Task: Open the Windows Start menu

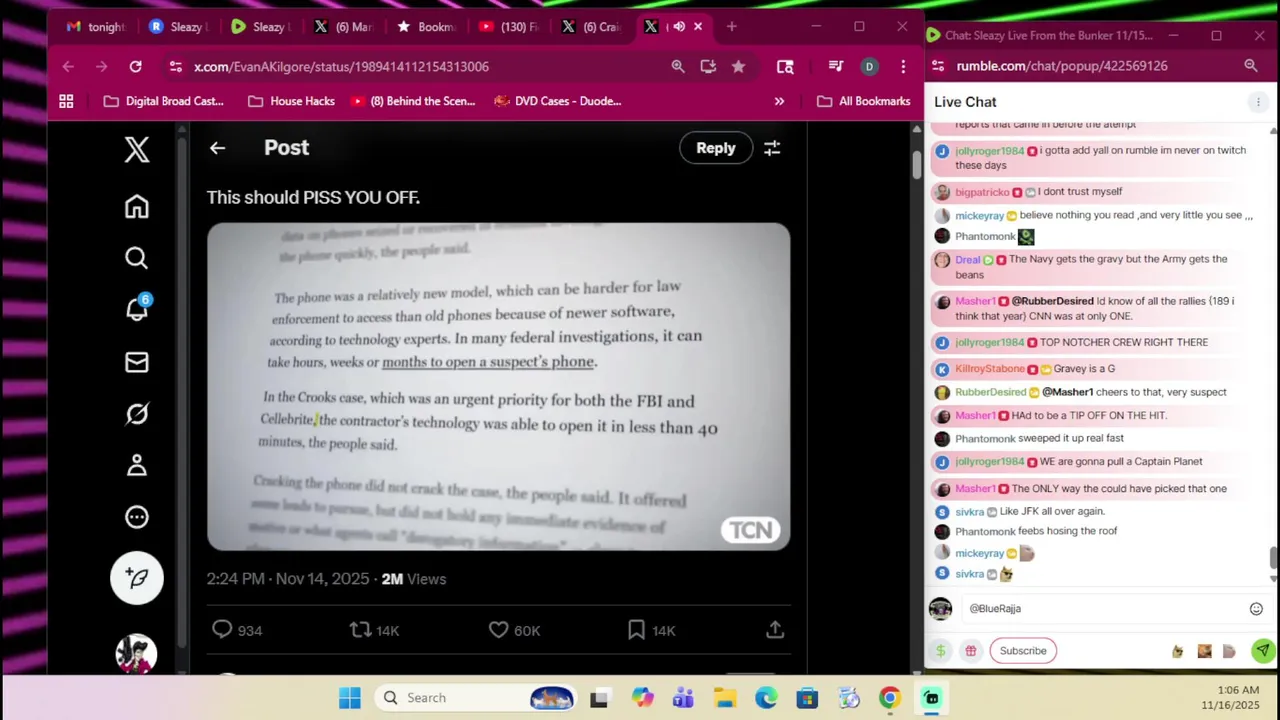Action: pyautogui.click(x=349, y=698)
